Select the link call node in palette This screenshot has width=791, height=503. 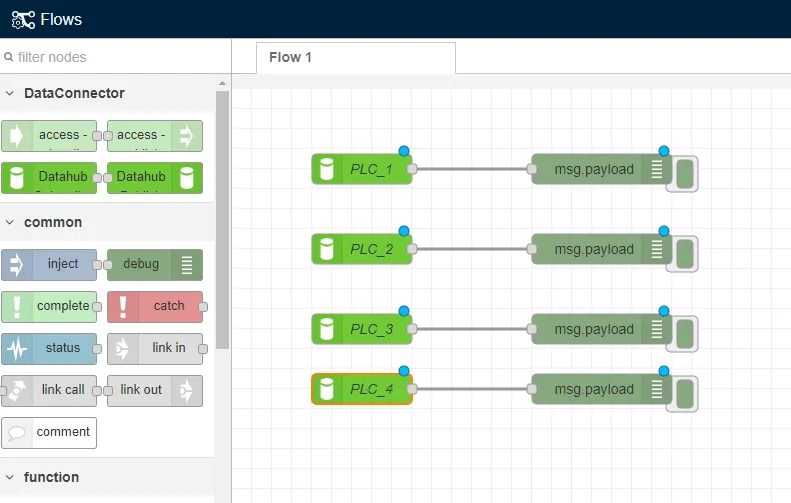[x=49, y=390]
